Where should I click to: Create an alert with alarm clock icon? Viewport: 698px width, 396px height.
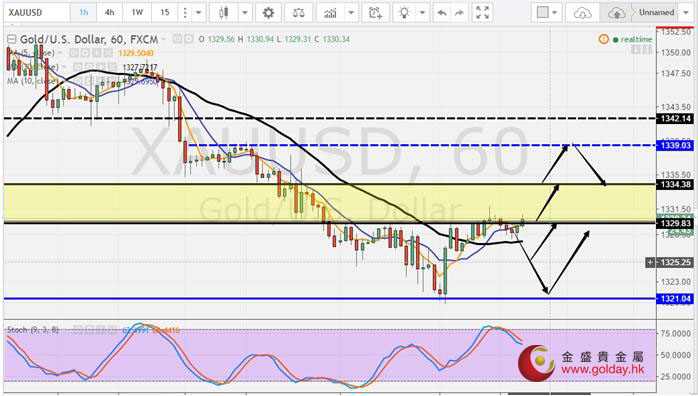[x=375, y=12]
